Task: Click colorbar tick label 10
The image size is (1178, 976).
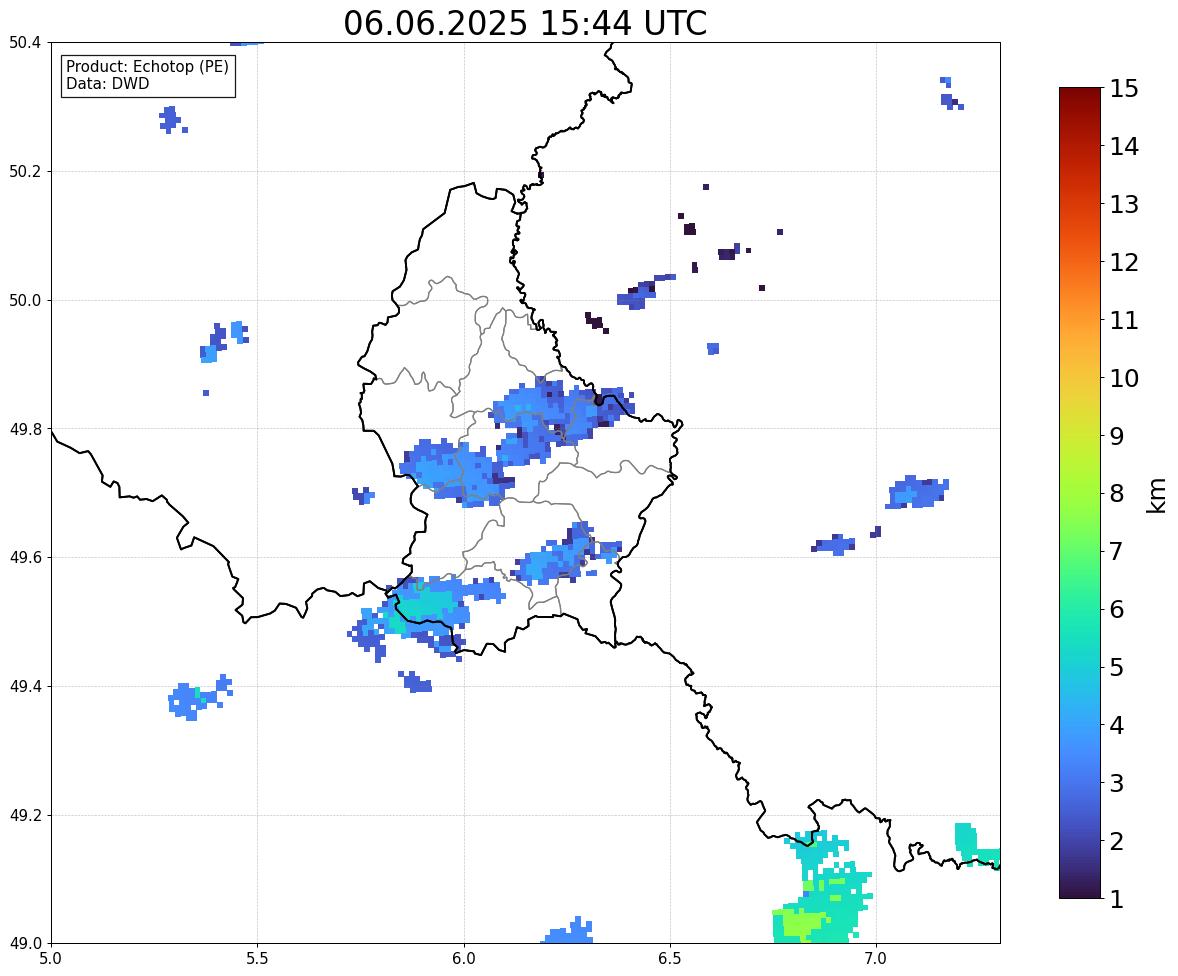Action: 1124,378
